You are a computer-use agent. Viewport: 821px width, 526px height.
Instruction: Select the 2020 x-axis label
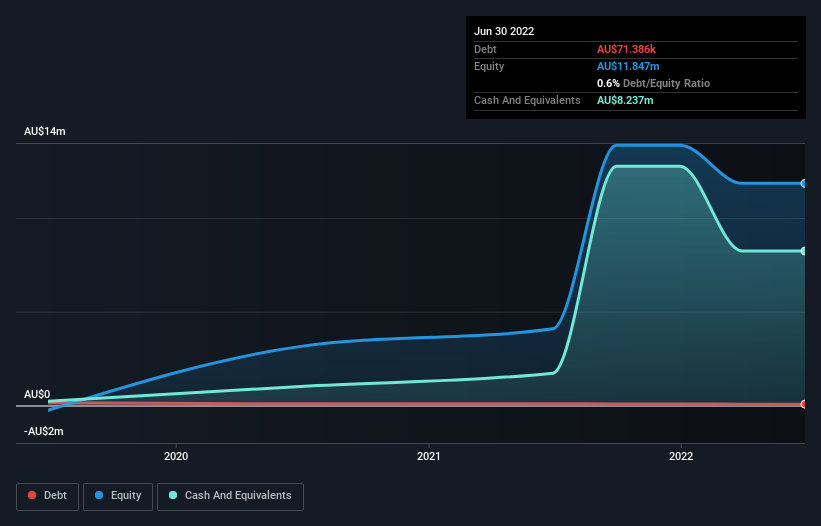[176, 456]
